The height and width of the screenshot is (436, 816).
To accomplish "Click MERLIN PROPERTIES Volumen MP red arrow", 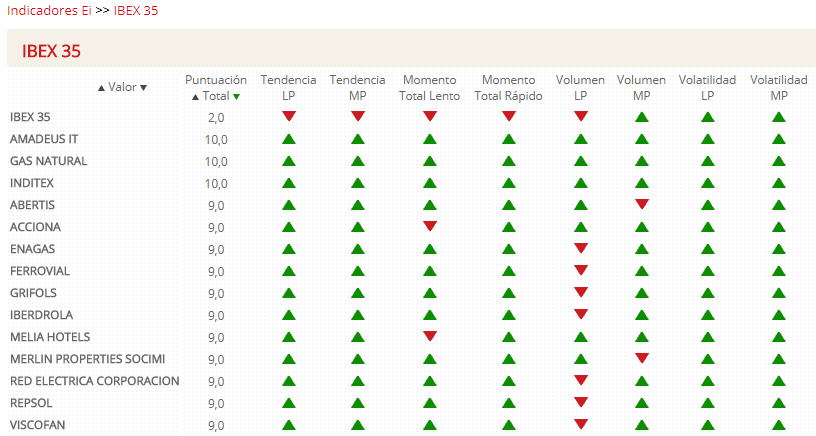I will click(x=642, y=358).
